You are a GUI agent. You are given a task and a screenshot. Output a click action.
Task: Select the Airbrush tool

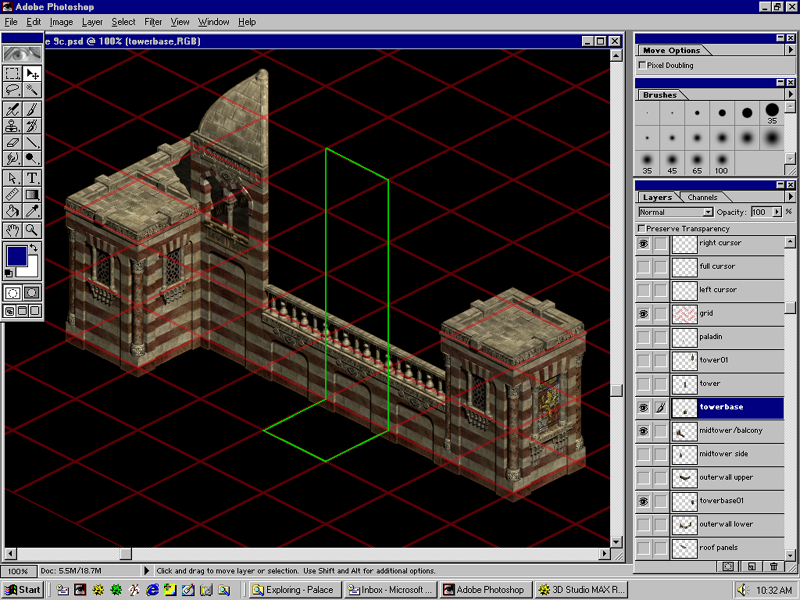pyautogui.click(x=12, y=109)
